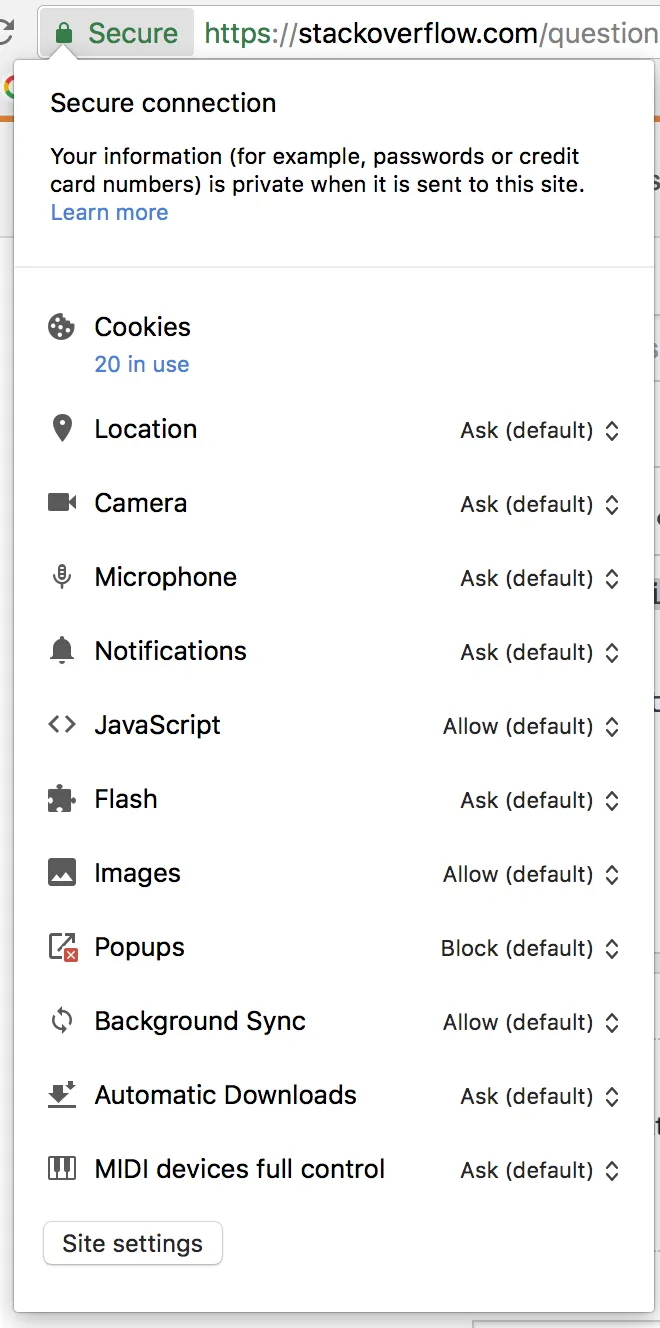Click the Flash puzzle piece icon
The width and height of the screenshot is (660, 1328).
(62, 799)
